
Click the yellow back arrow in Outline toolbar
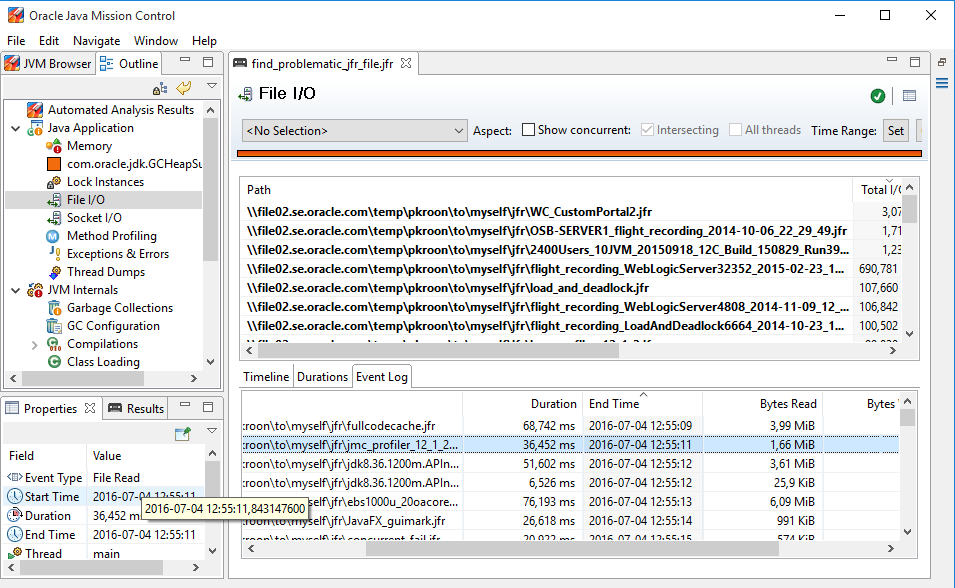(184, 88)
